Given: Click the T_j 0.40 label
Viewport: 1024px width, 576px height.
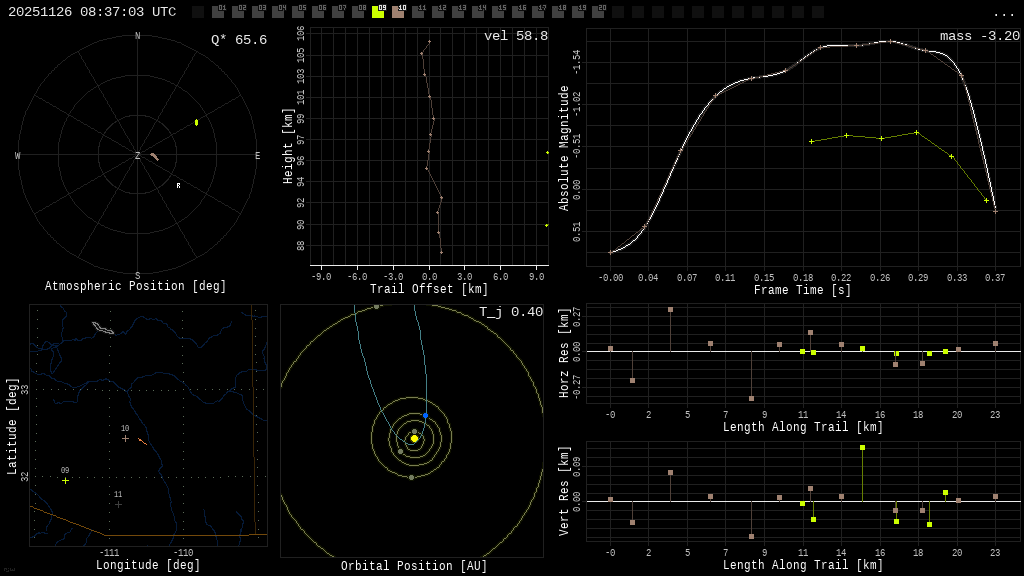Looking at the screenshot, I should point(510,312).
